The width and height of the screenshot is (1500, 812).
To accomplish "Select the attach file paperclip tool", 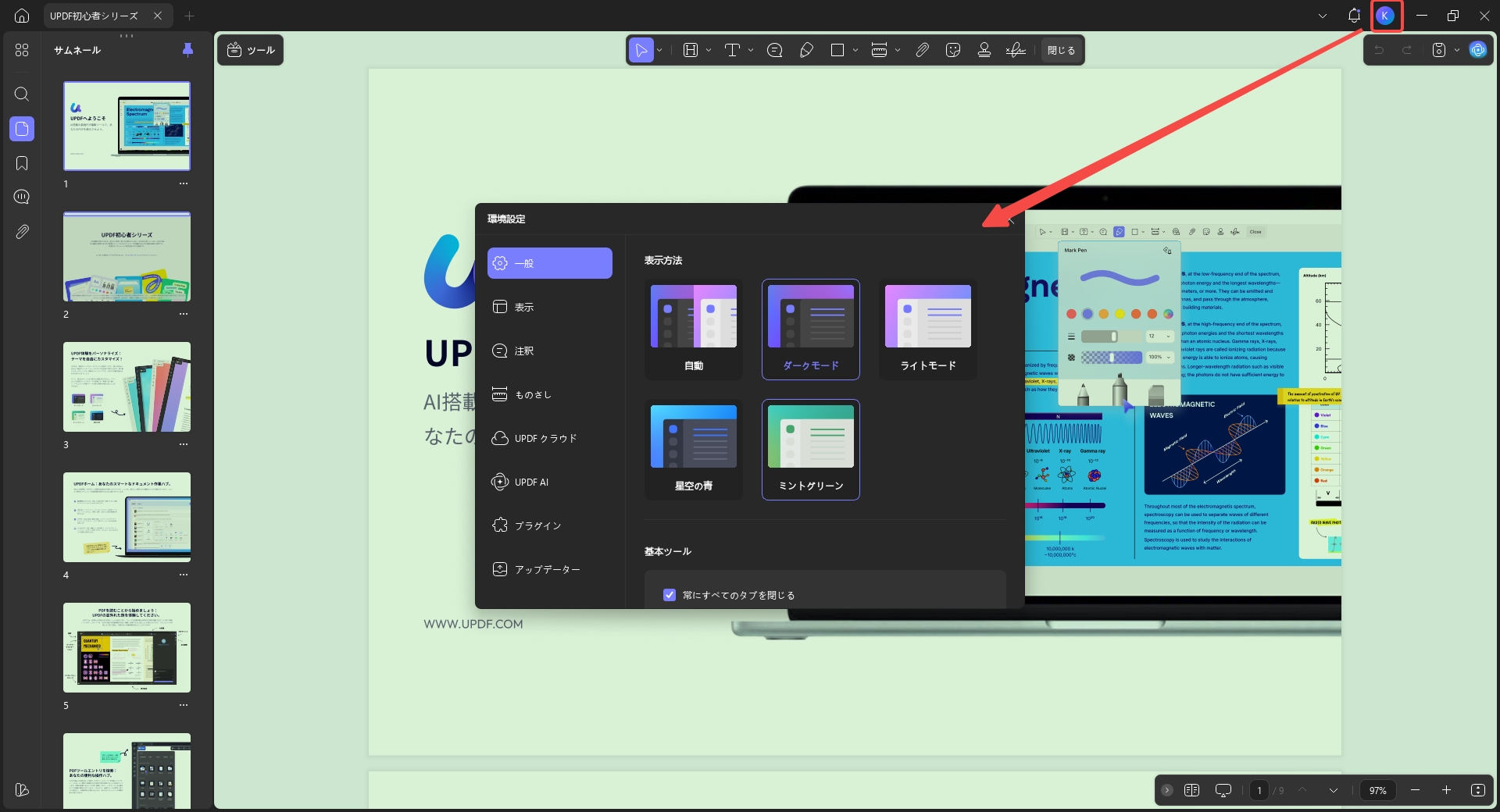I will point(923,50).
